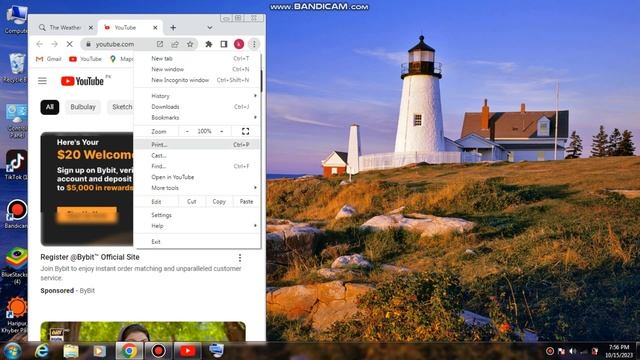Select the Sketch filter chip
Screen dimensions: 640x360
121,107
